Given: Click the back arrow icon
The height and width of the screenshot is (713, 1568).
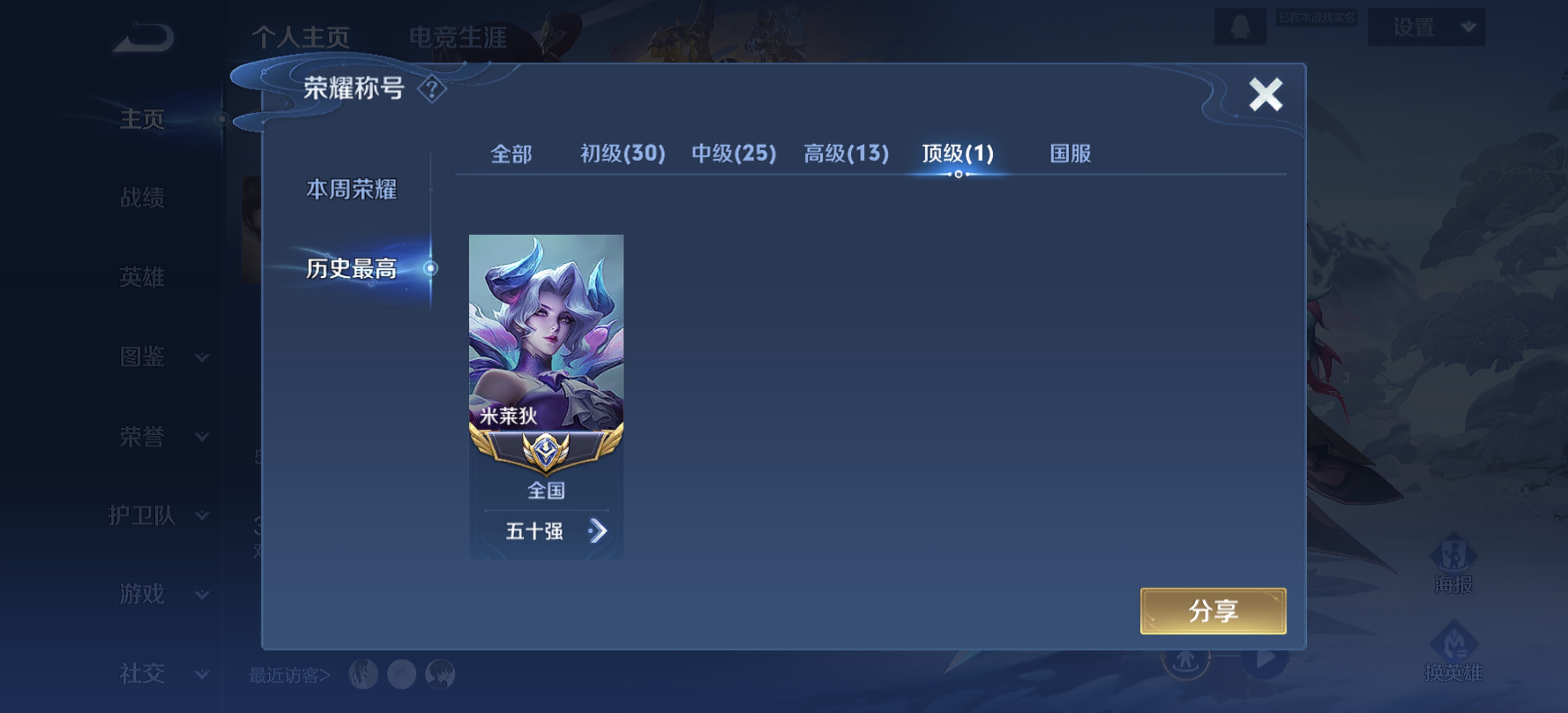Looking at the screenshot, I should [x=144, y=38].
